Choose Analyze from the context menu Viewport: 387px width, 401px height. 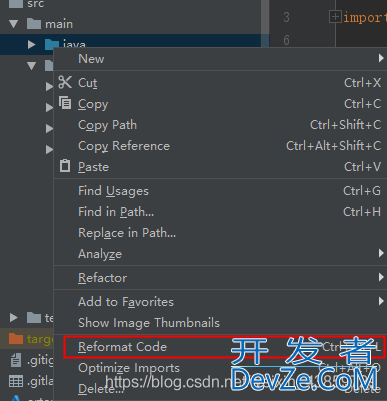(220, 254)
